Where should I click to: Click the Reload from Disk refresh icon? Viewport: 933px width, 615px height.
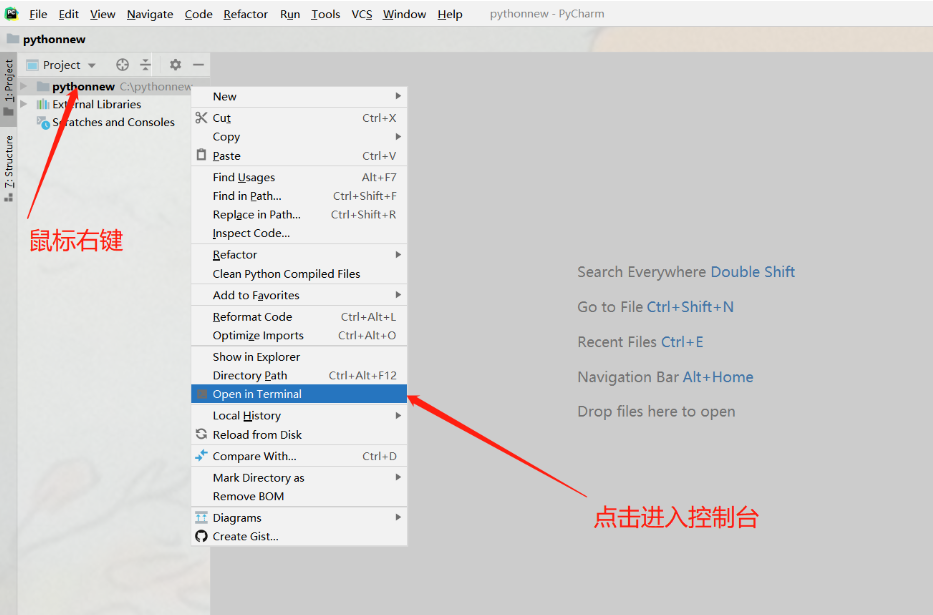[x=202, y=434]
